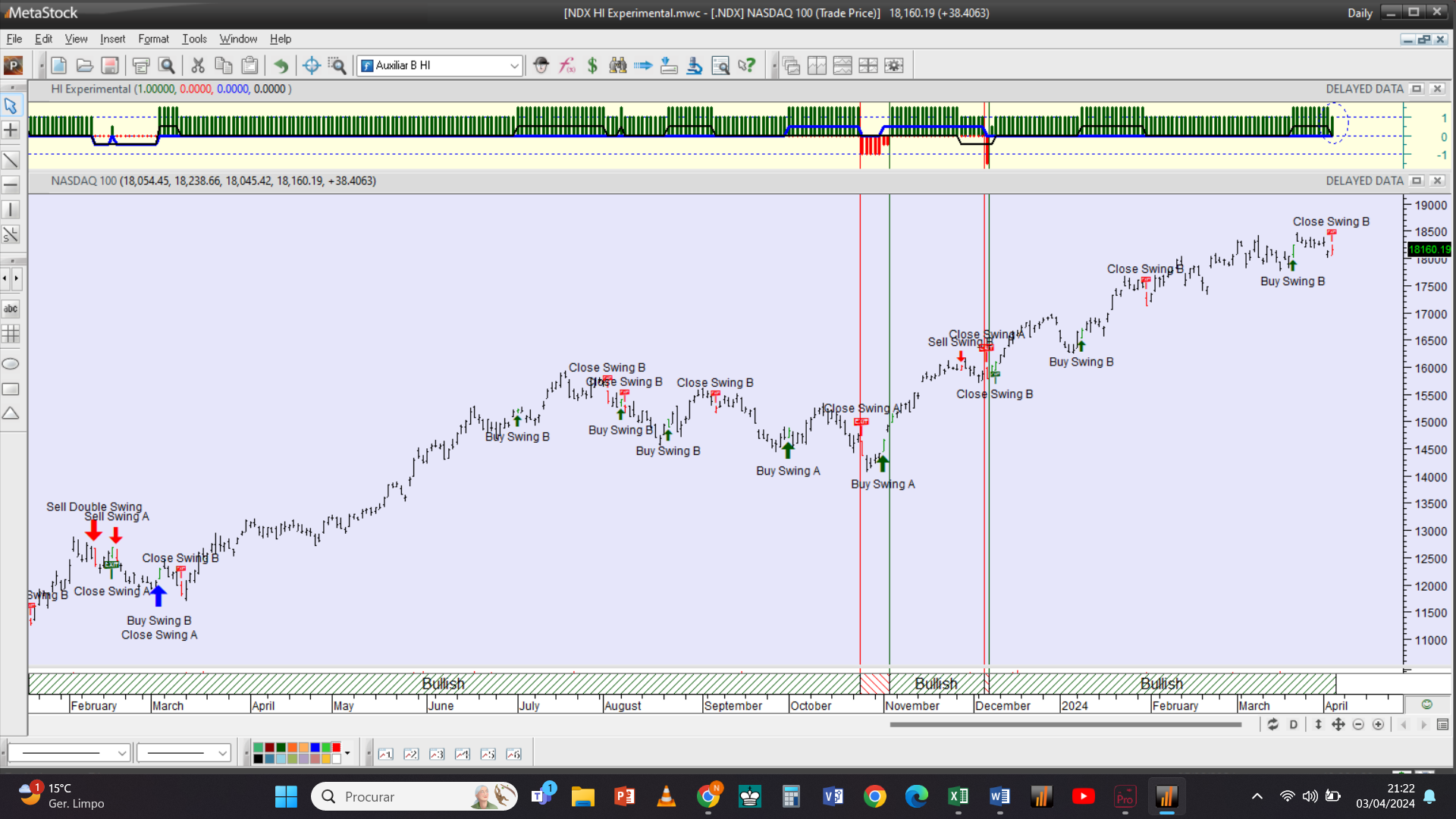
Task: Select the ellipse drawing tool
Action: [11, 364]
